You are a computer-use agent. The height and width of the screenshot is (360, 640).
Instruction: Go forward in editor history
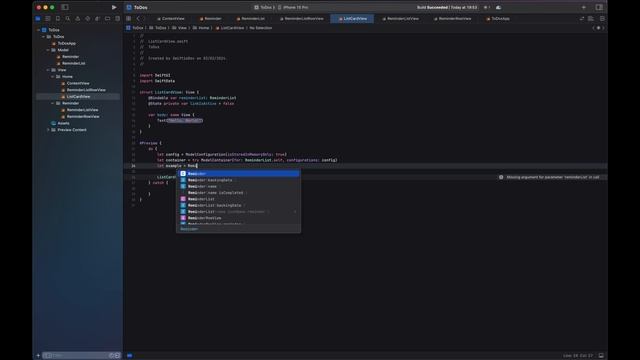[x=144, y=18]
